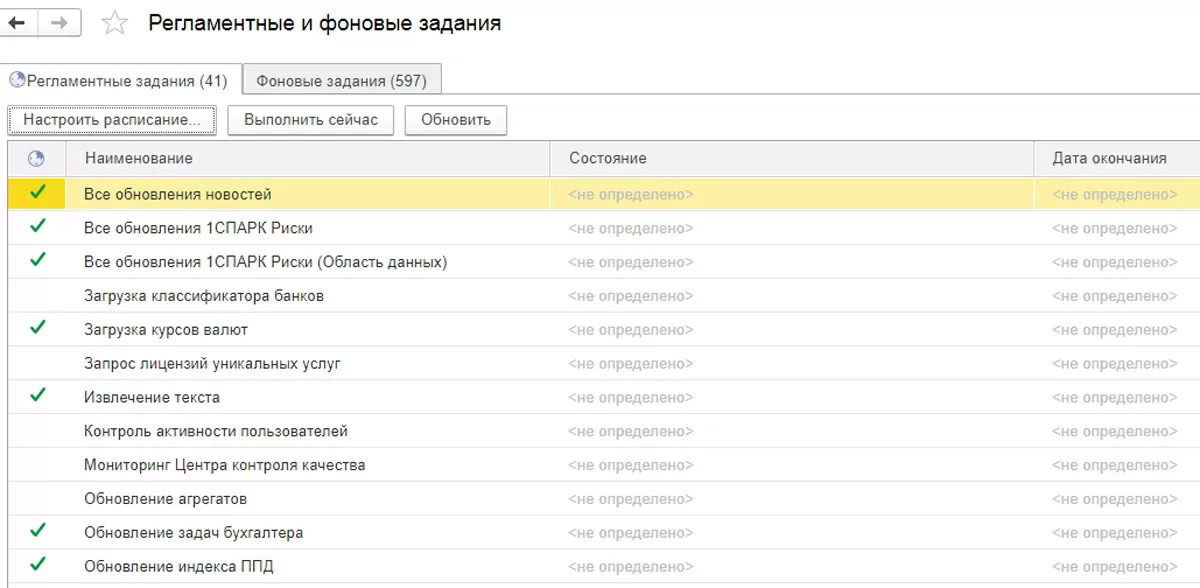This screenshot has width=1200, height=588.
Task: Click the globe icon column header
Action: (36, 158)
